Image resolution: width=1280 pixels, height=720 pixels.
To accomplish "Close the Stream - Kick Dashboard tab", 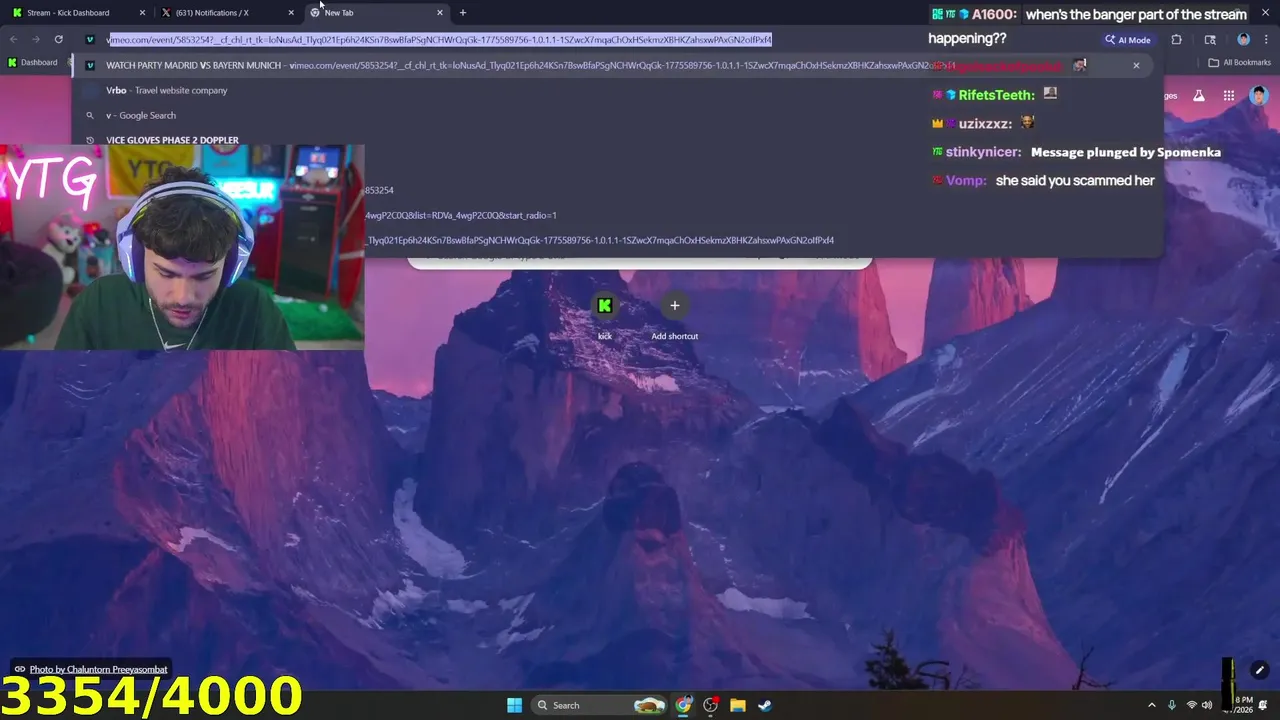I will click(142, 13).
